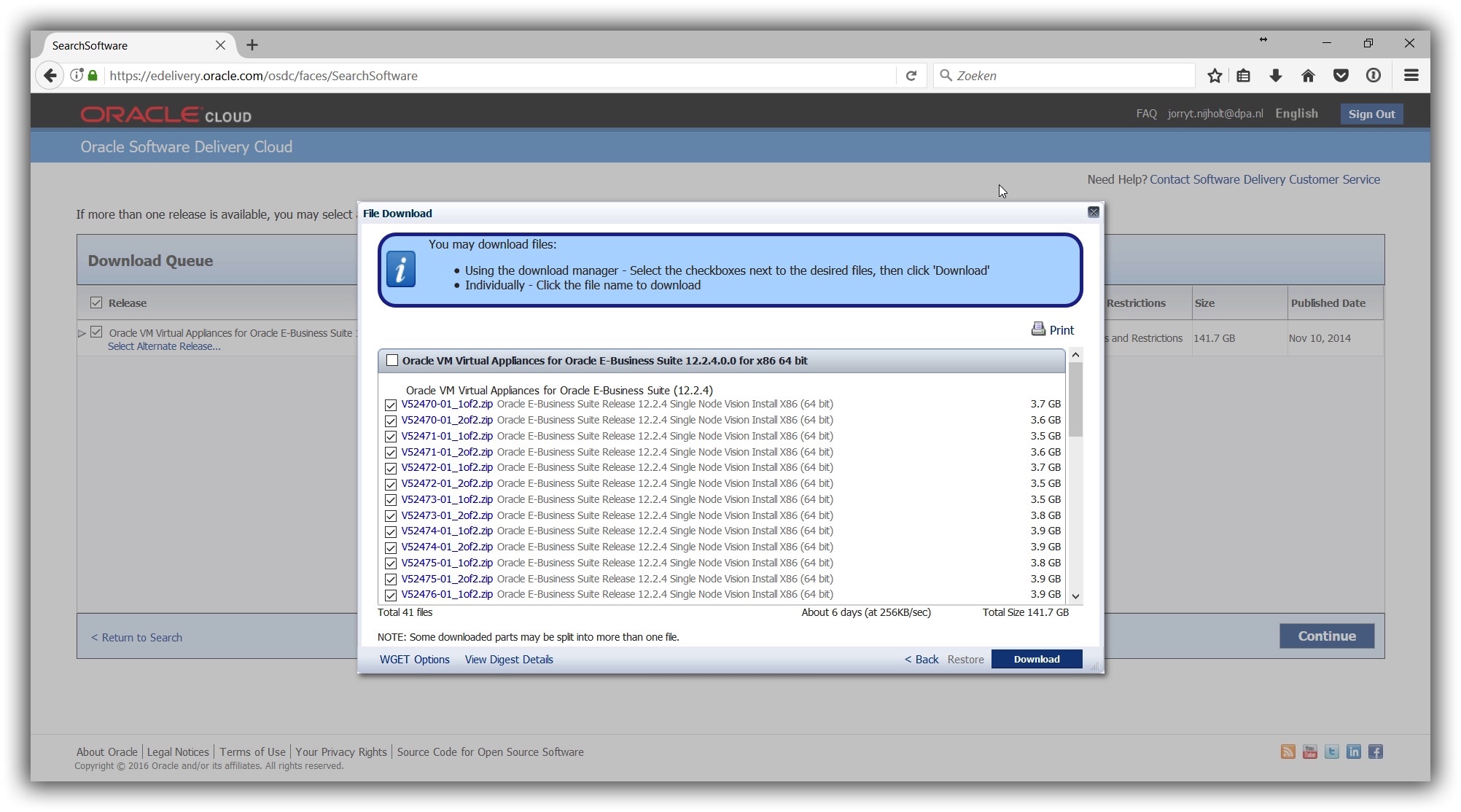This screenshot has width=1461, height=812.
Task: Open the LinkedIn icon in footer
Action: pyautogui.click(x=1354, y=752)
